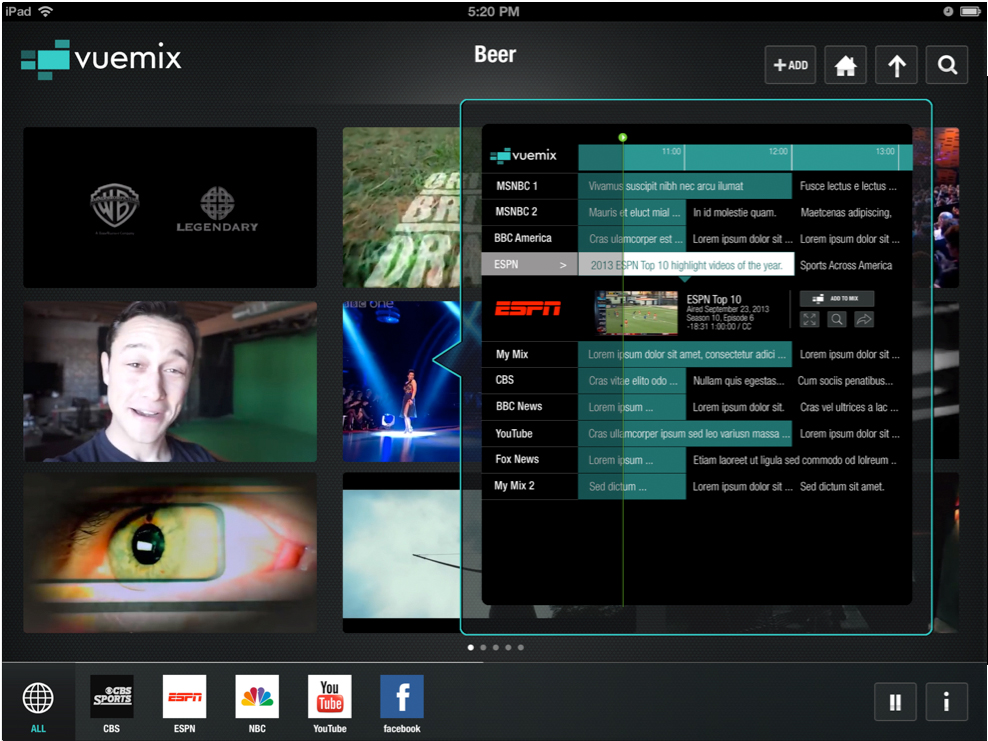Screen dimensions: 988x741
Task: Click the 13:00 timeline header
Action: (x=885, y=151)
